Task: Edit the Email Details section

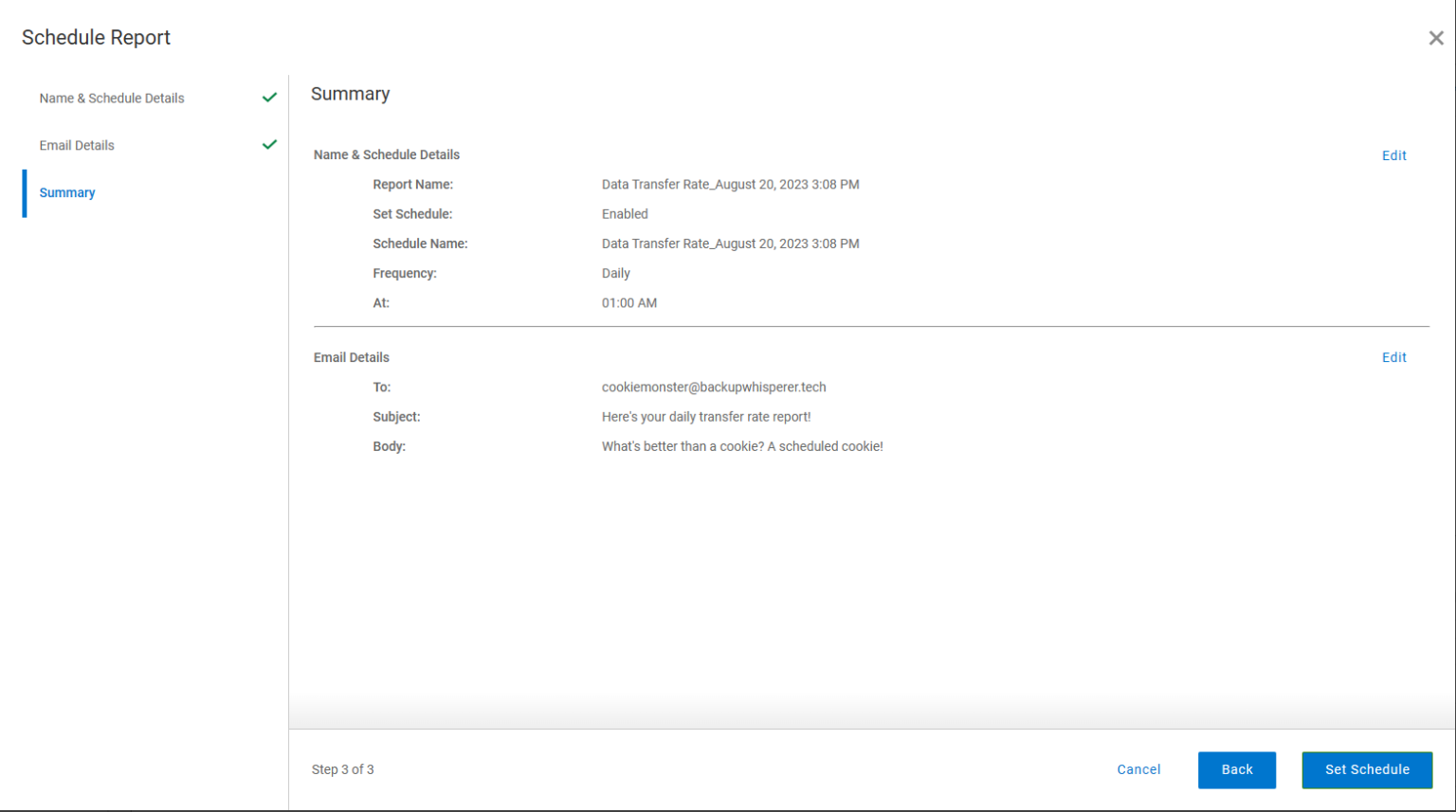Action: click(x=1393, y=357)
